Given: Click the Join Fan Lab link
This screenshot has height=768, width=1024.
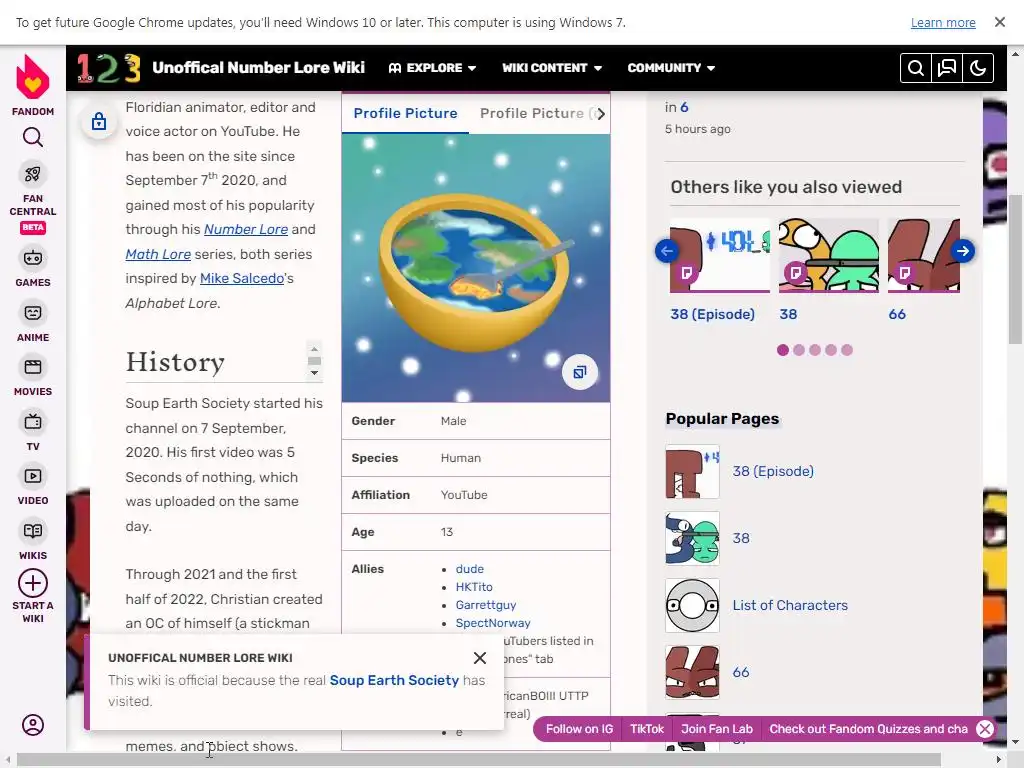Looking at the screenshot, I should (x=717, y=729).
